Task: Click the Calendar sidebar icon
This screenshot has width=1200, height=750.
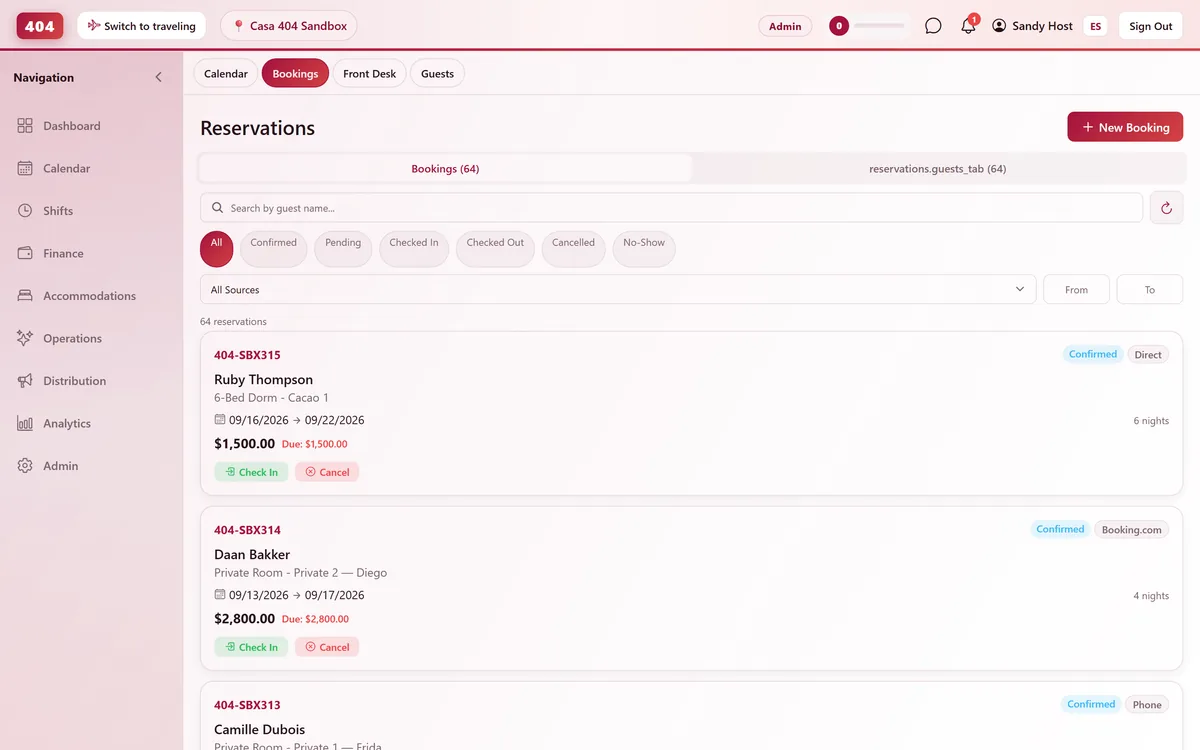Action: [25, 168]
